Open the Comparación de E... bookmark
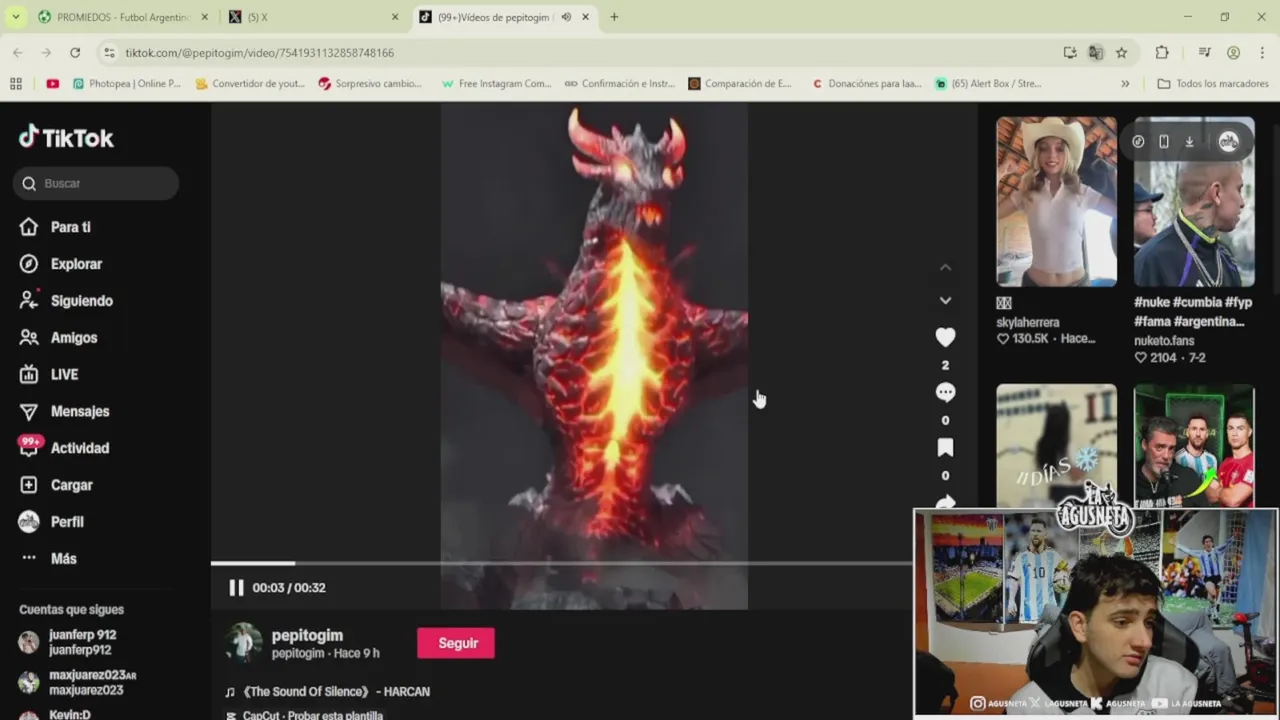The width and height of the screenshot is (1280, 720). tap(740, 84)
